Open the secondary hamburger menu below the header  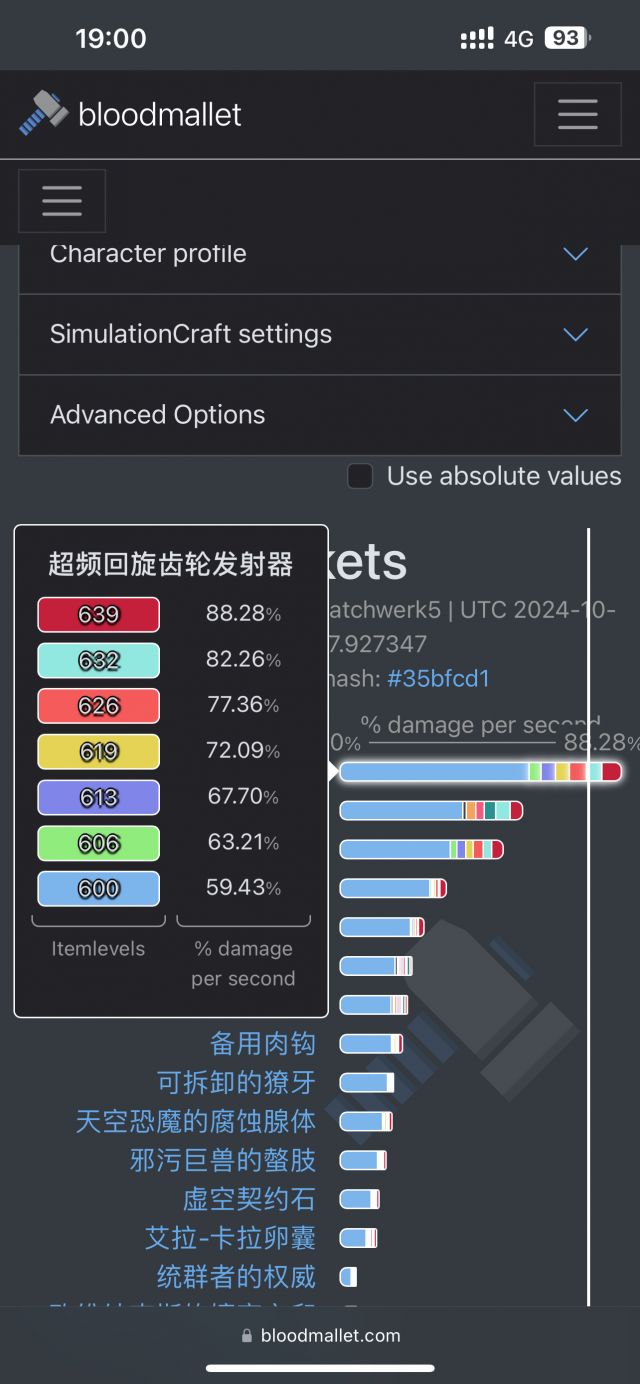[62, 201]
